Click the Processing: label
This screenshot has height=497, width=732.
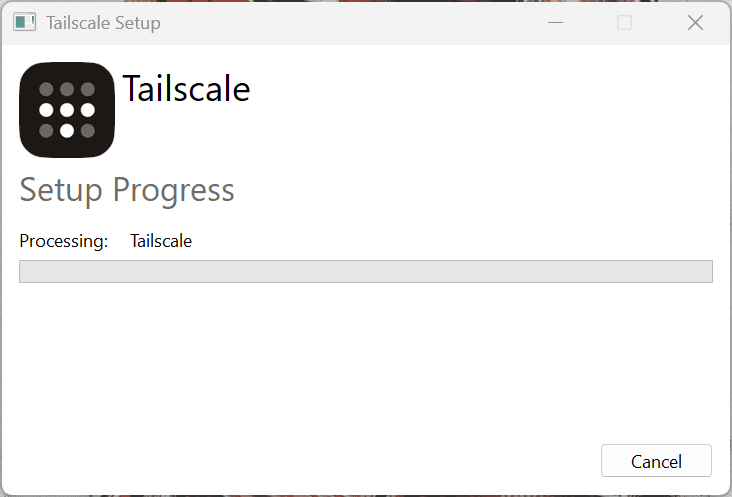[63, 241]
